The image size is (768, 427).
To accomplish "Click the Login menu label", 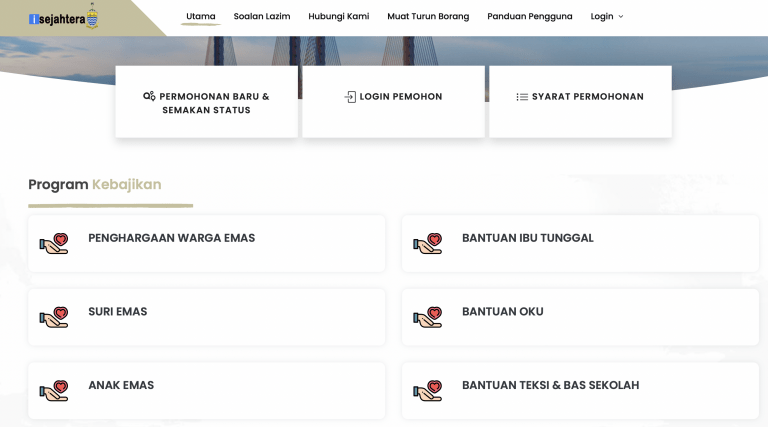I will tap(601, 16).
